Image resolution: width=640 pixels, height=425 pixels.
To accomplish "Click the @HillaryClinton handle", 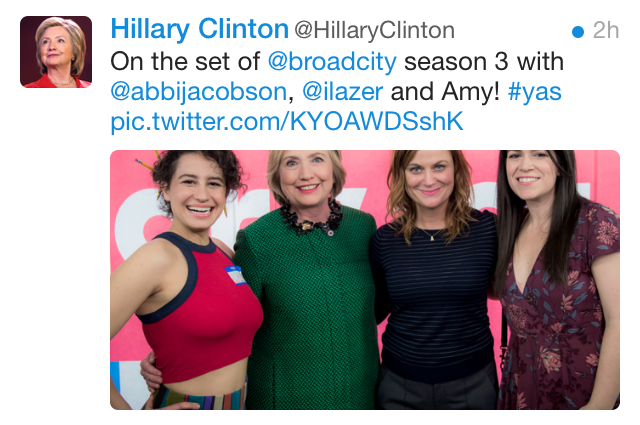I will pos(375,30).
